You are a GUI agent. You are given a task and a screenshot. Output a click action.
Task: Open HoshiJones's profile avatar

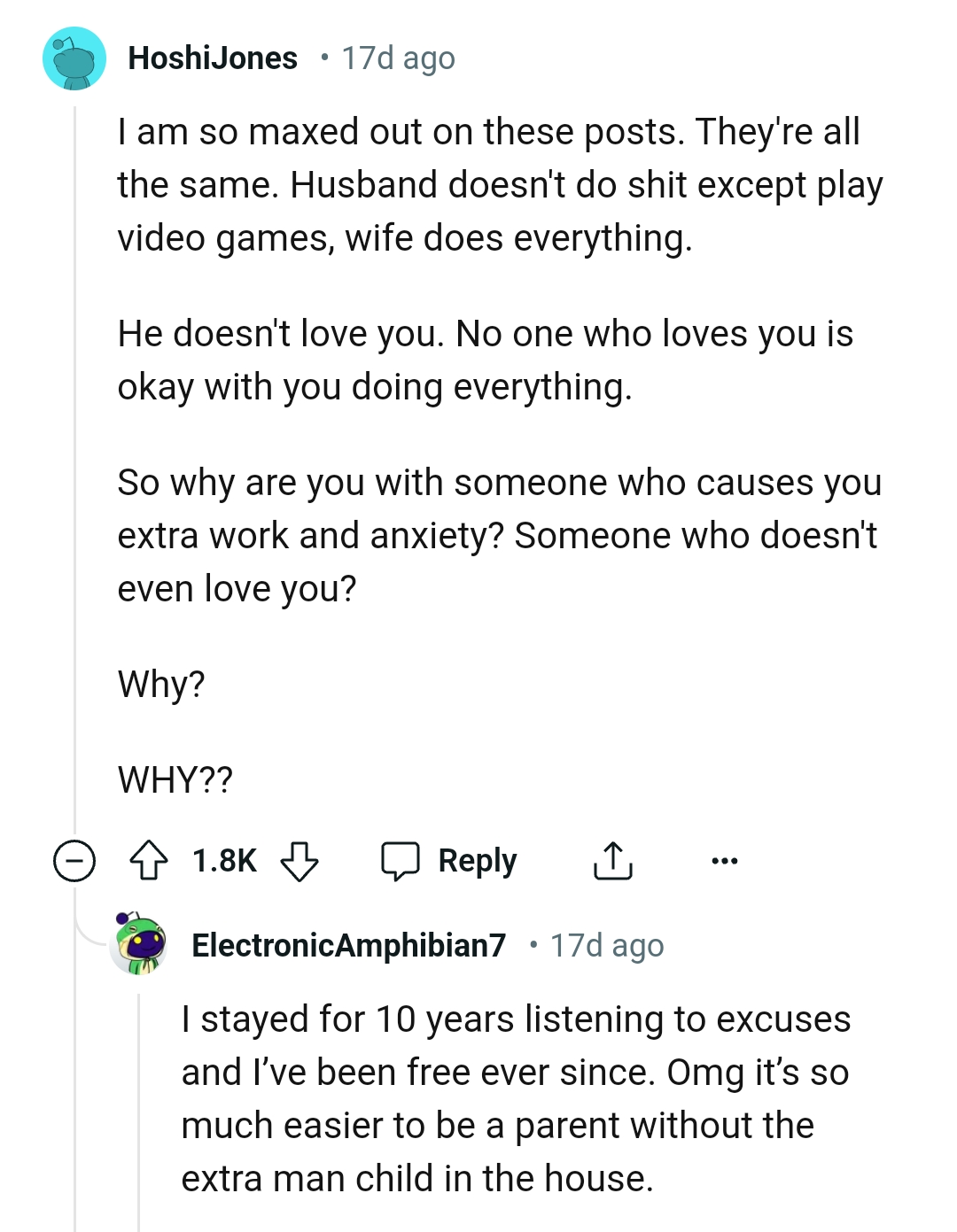coord(74,58)
